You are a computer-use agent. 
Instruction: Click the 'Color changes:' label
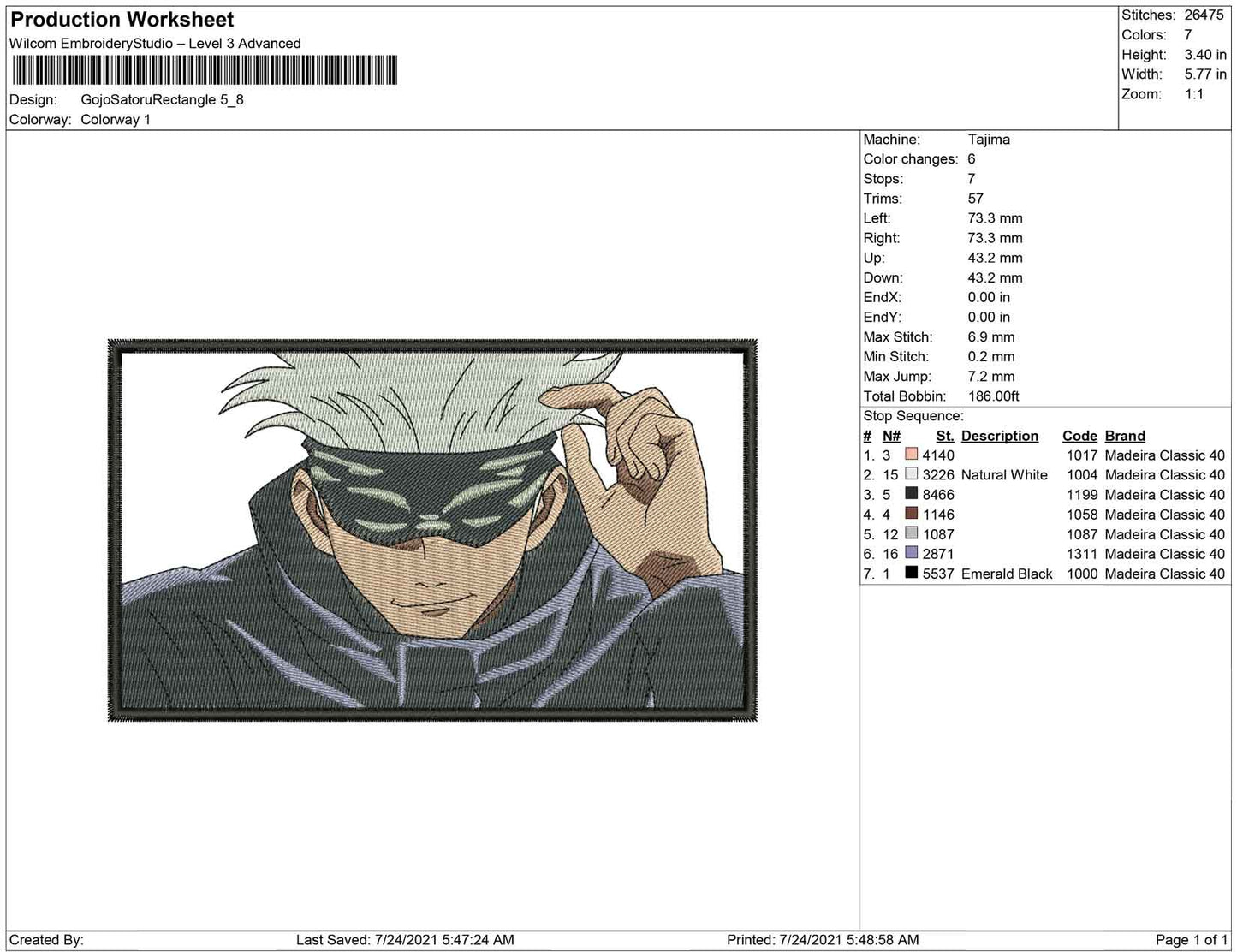[911, 158]
